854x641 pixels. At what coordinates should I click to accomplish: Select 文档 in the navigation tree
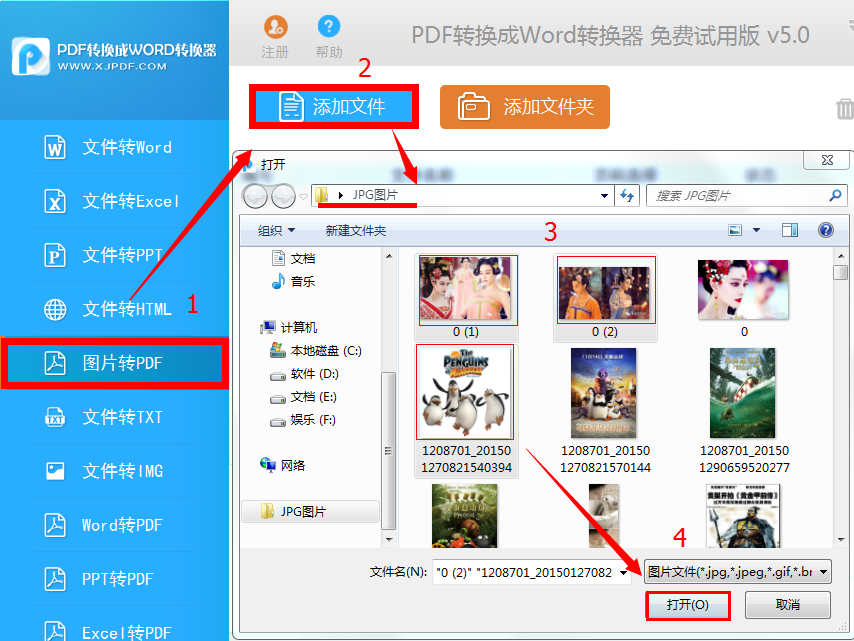pyautogui.click(x=294, y=258)
